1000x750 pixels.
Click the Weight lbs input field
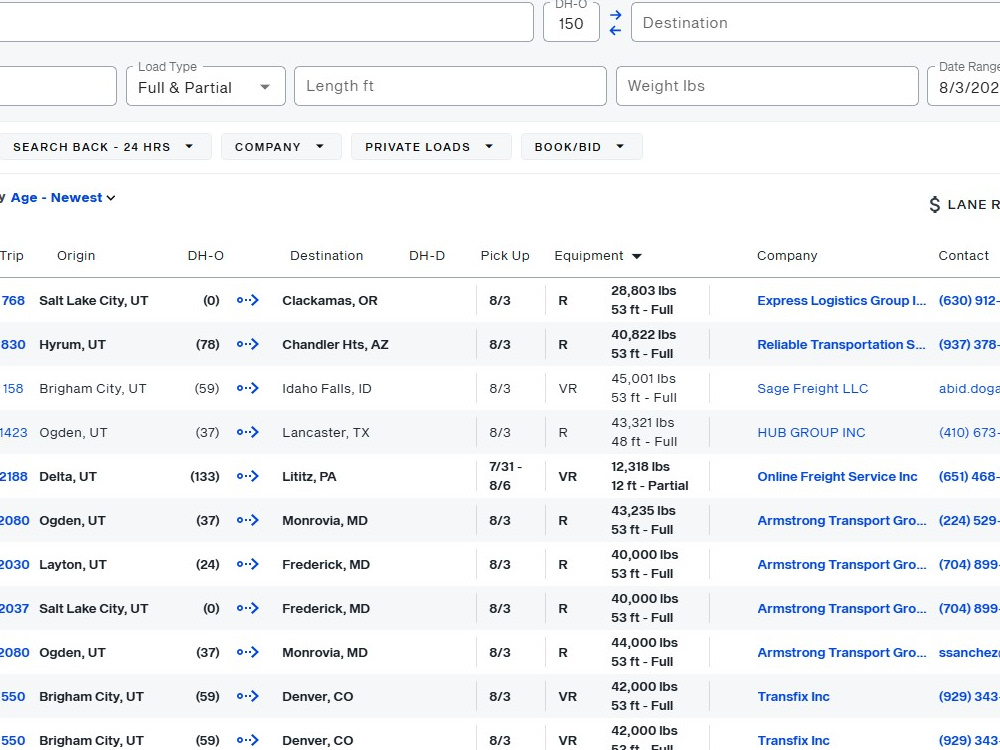click(x=767, y=86)
